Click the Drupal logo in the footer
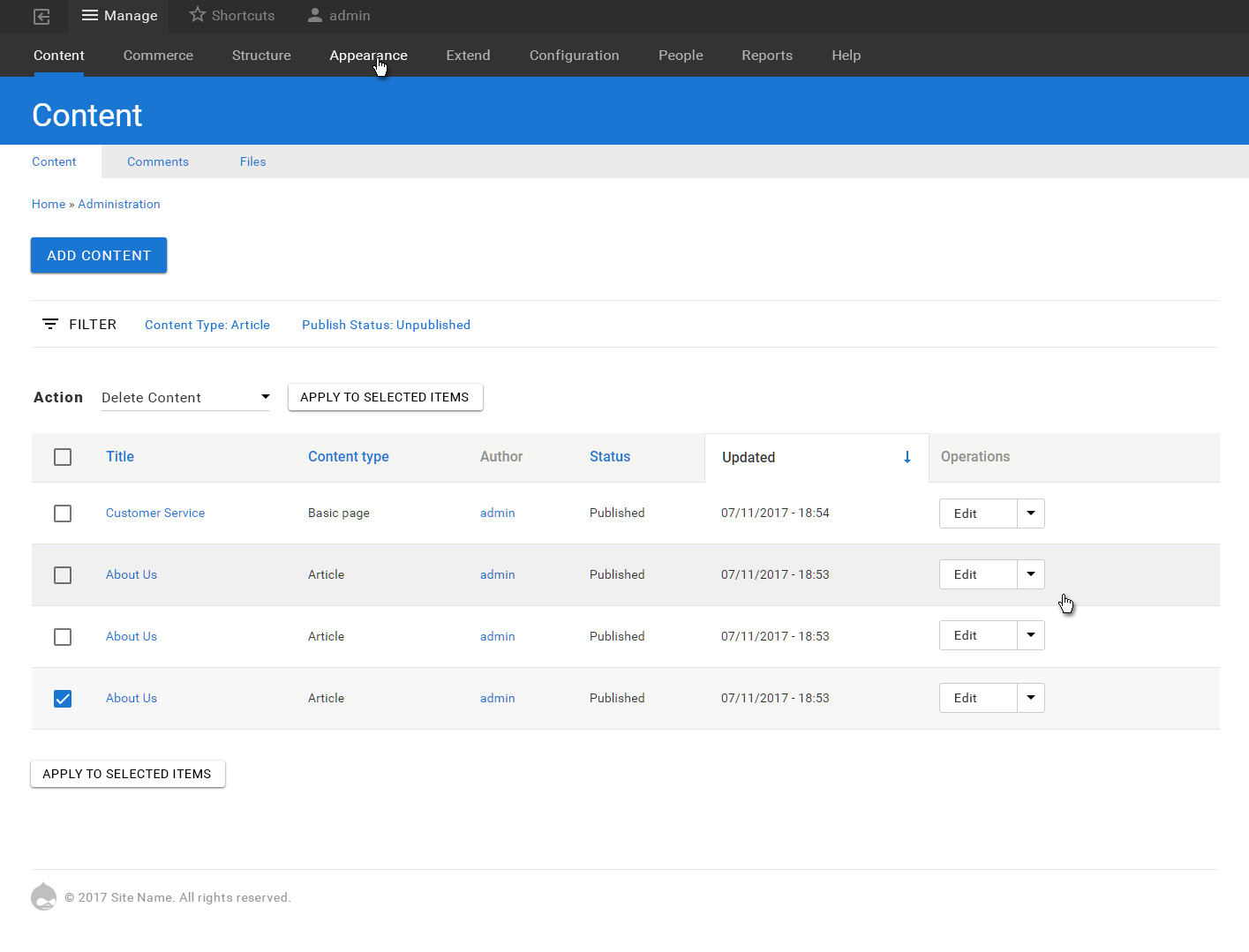Screen dimensions: 1249x952 (43, 896)
